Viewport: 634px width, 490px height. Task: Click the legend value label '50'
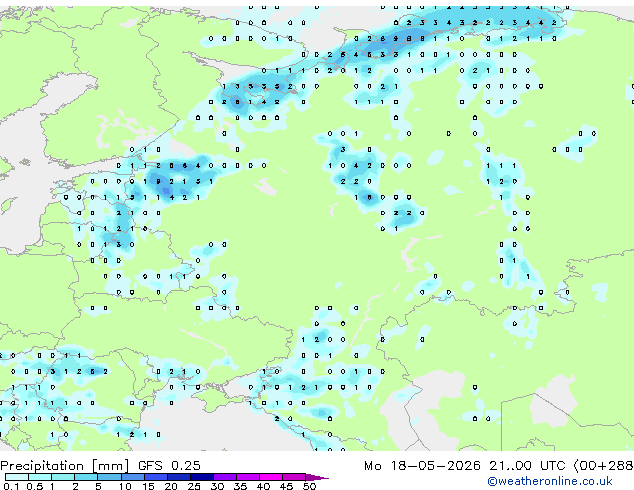pos(310,486)
